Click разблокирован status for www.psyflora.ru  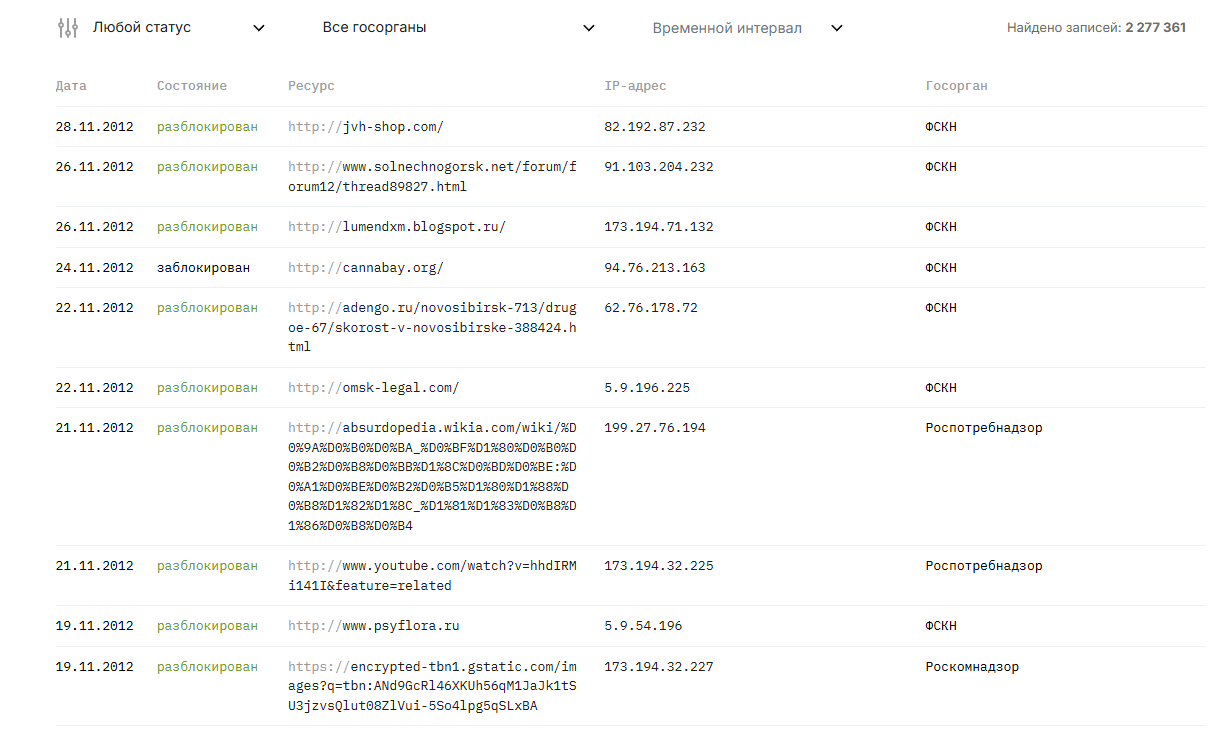click(207, 626)
